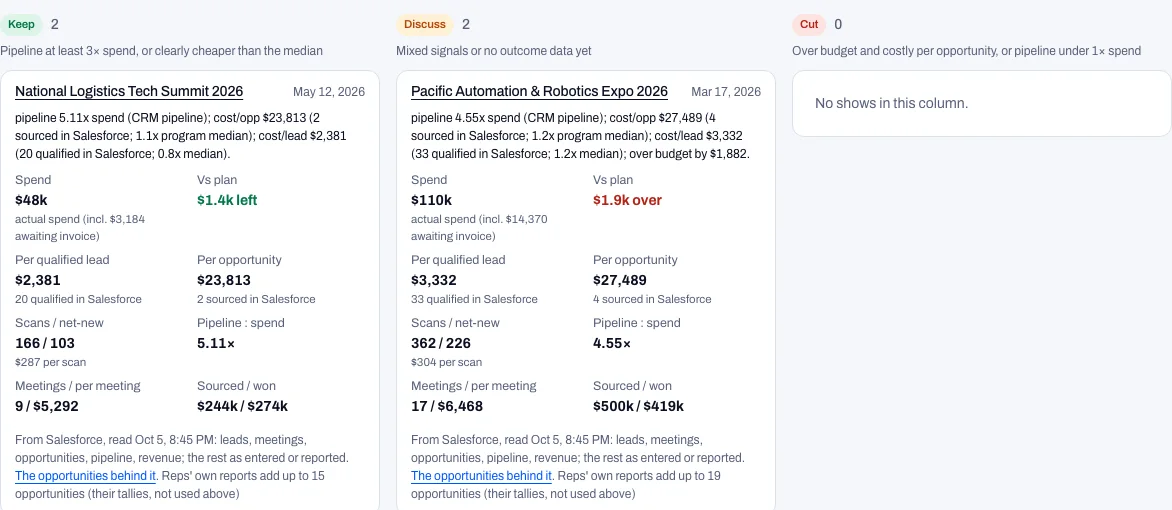Viewport: 1172px width, 510px height.
Task: Click the 4.55× pipeline to spend ratio
Action: (x=612, y=343)
